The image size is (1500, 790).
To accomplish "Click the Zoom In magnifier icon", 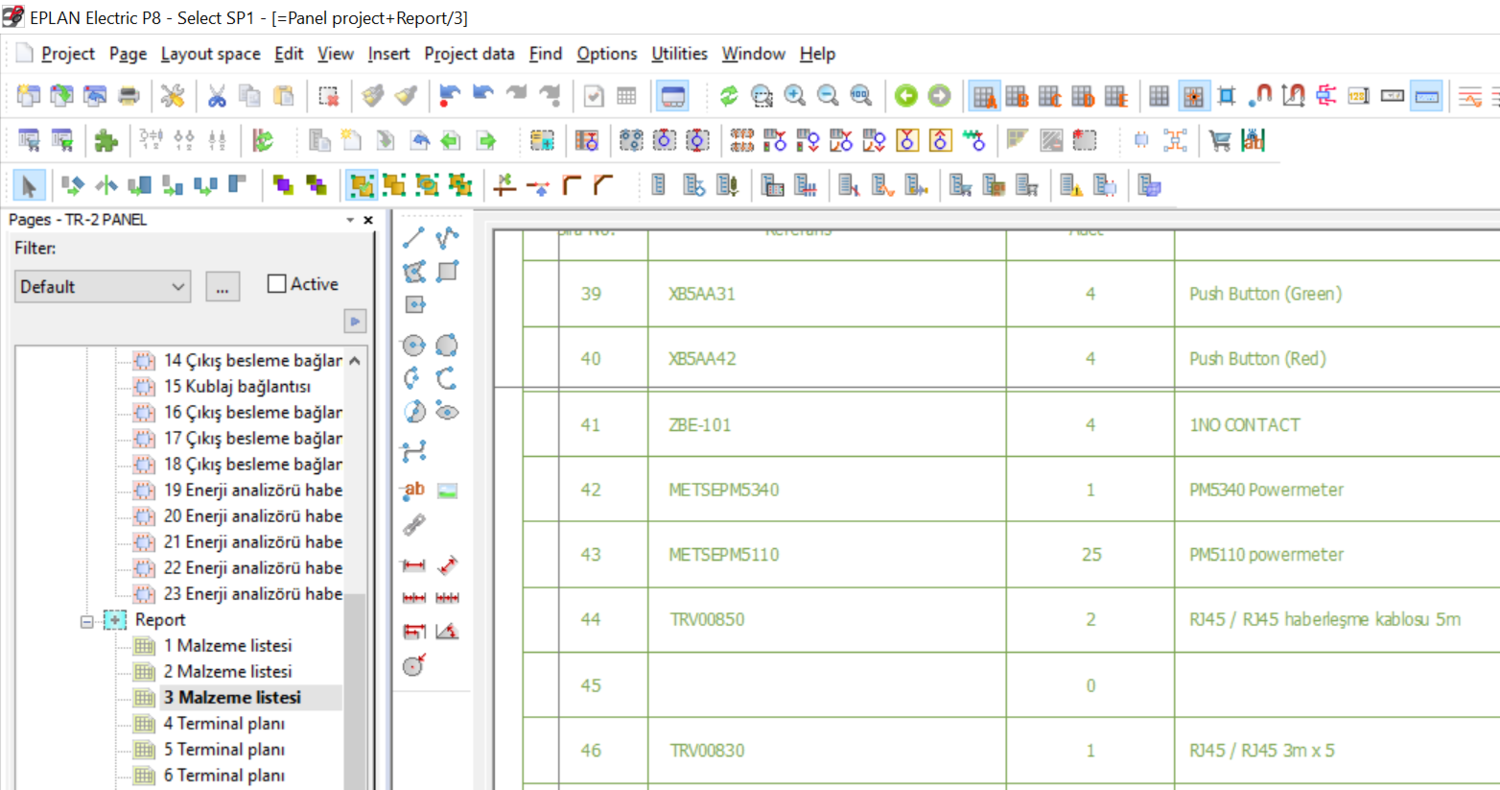I will coord(795,96).
